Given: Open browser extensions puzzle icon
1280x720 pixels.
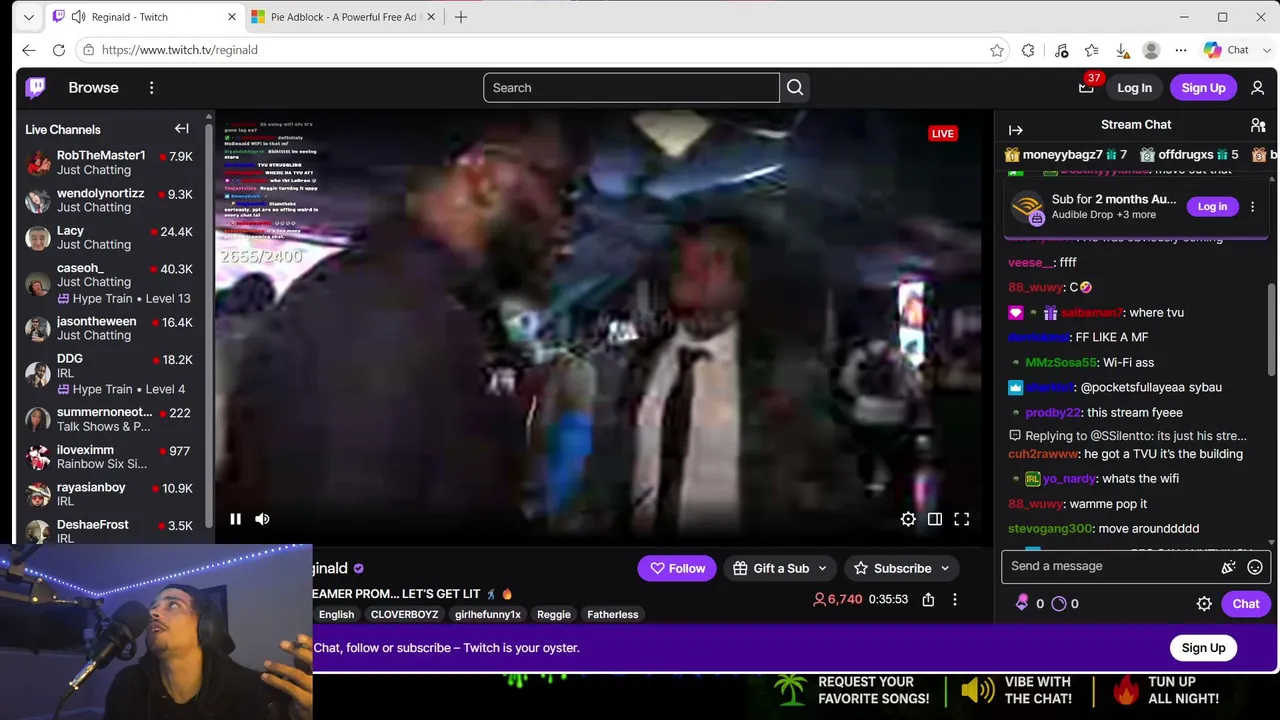Looking at the screenshot, I should point(1028,50).
